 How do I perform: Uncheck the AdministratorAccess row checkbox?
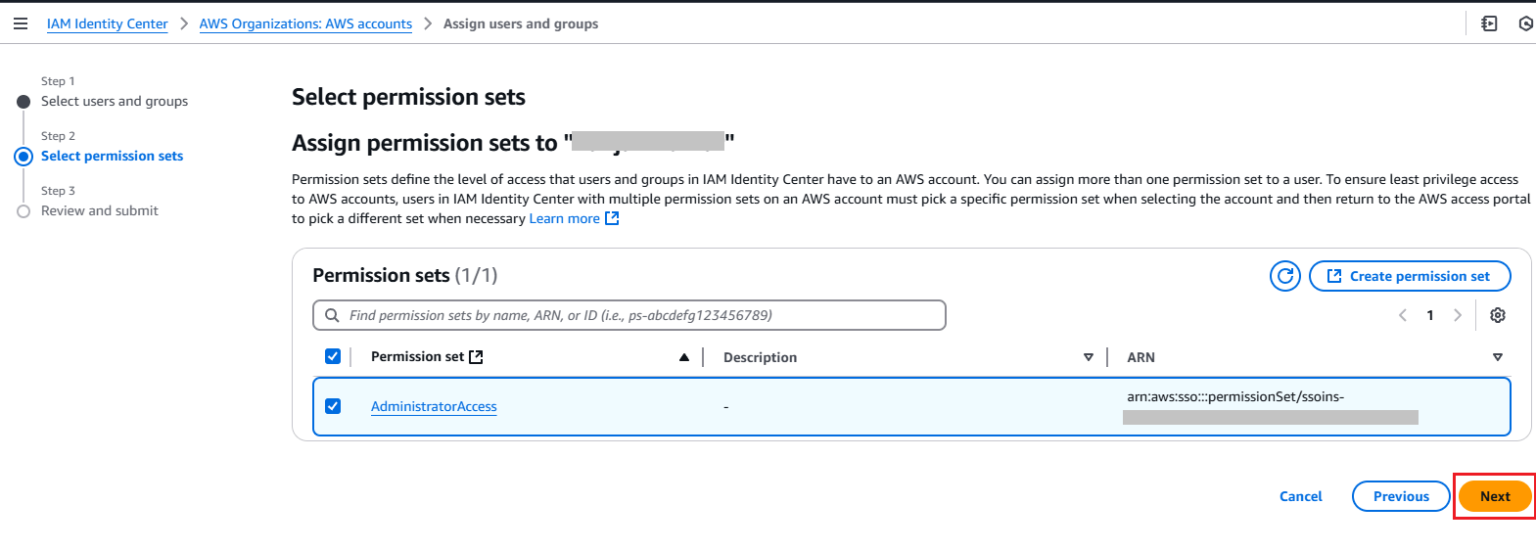point(333,406)
